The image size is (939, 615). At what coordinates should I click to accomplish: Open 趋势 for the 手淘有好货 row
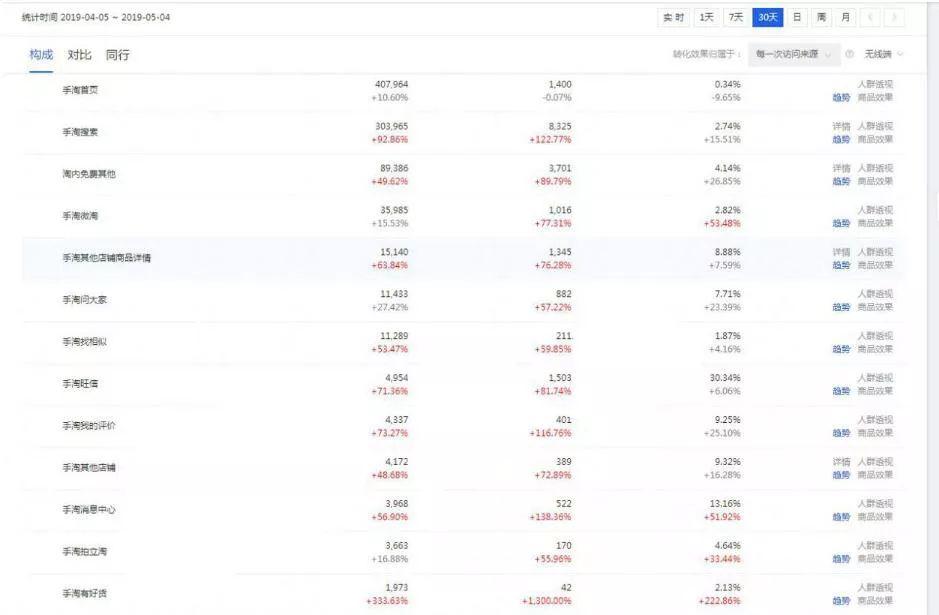[841, 601]
